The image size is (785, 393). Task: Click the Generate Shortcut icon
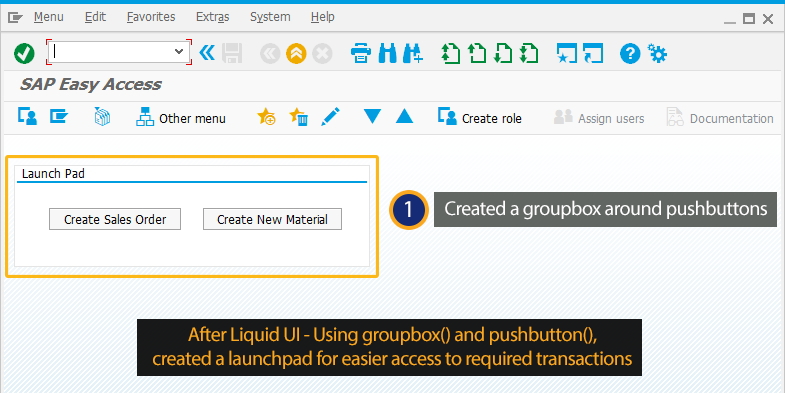[x=593, y=53]
